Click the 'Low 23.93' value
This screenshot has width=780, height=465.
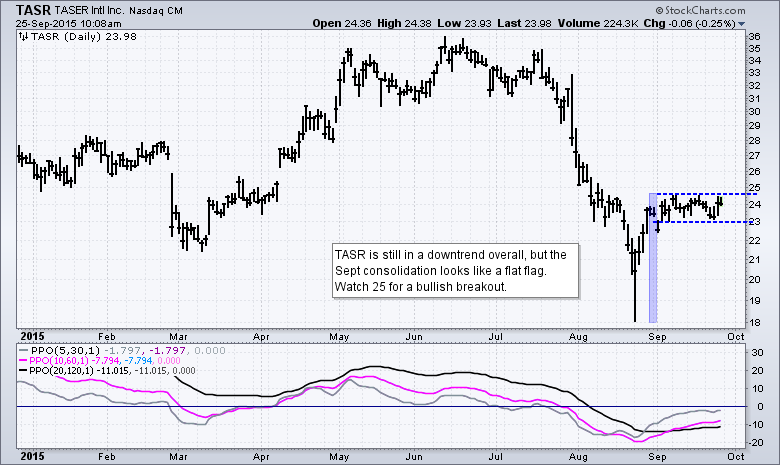(466, 23)
